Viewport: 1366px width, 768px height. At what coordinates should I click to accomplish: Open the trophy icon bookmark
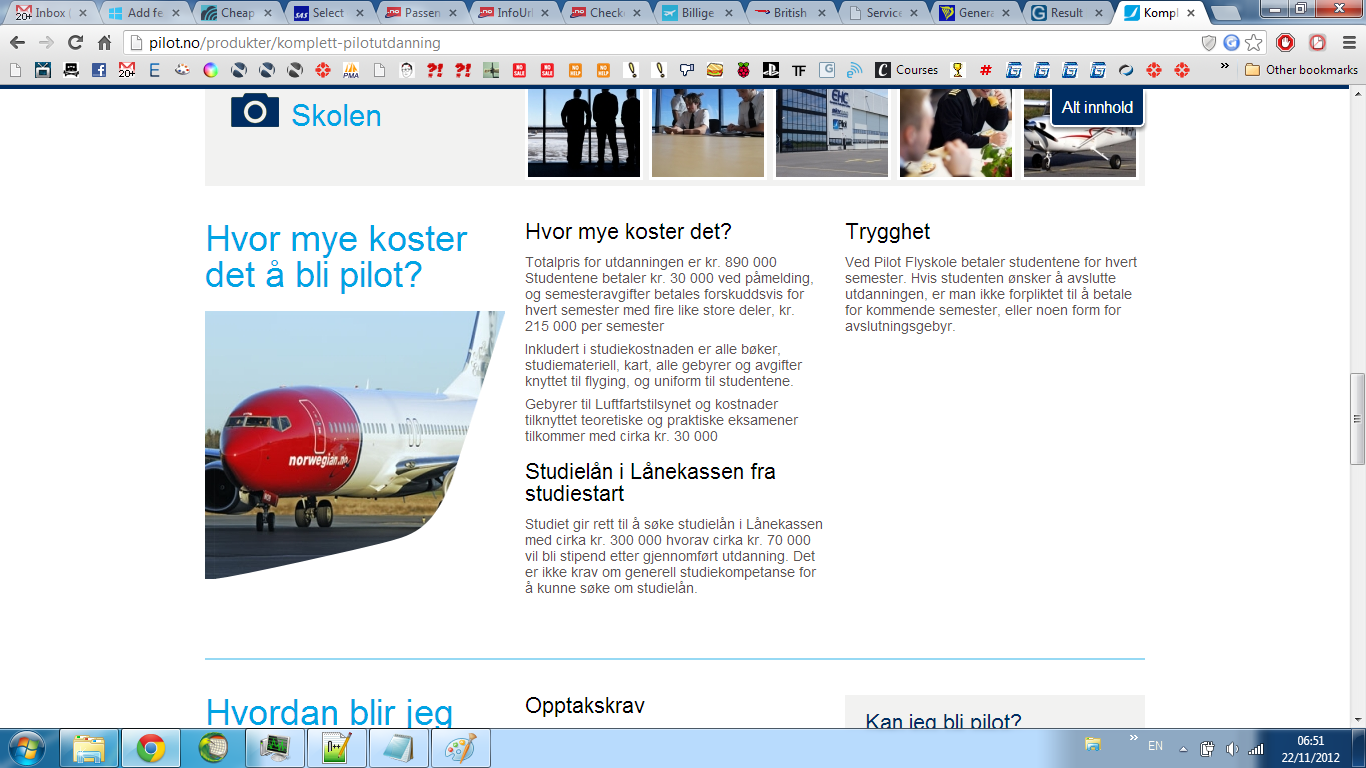[x=957, y=70]
